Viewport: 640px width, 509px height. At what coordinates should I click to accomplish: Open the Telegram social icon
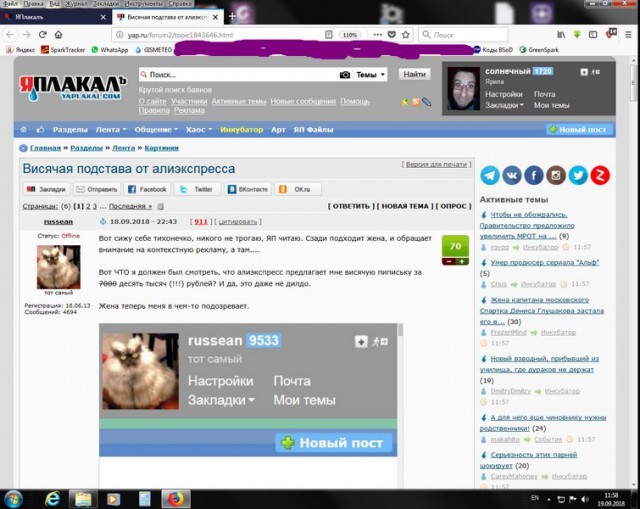tap(490, 176)
